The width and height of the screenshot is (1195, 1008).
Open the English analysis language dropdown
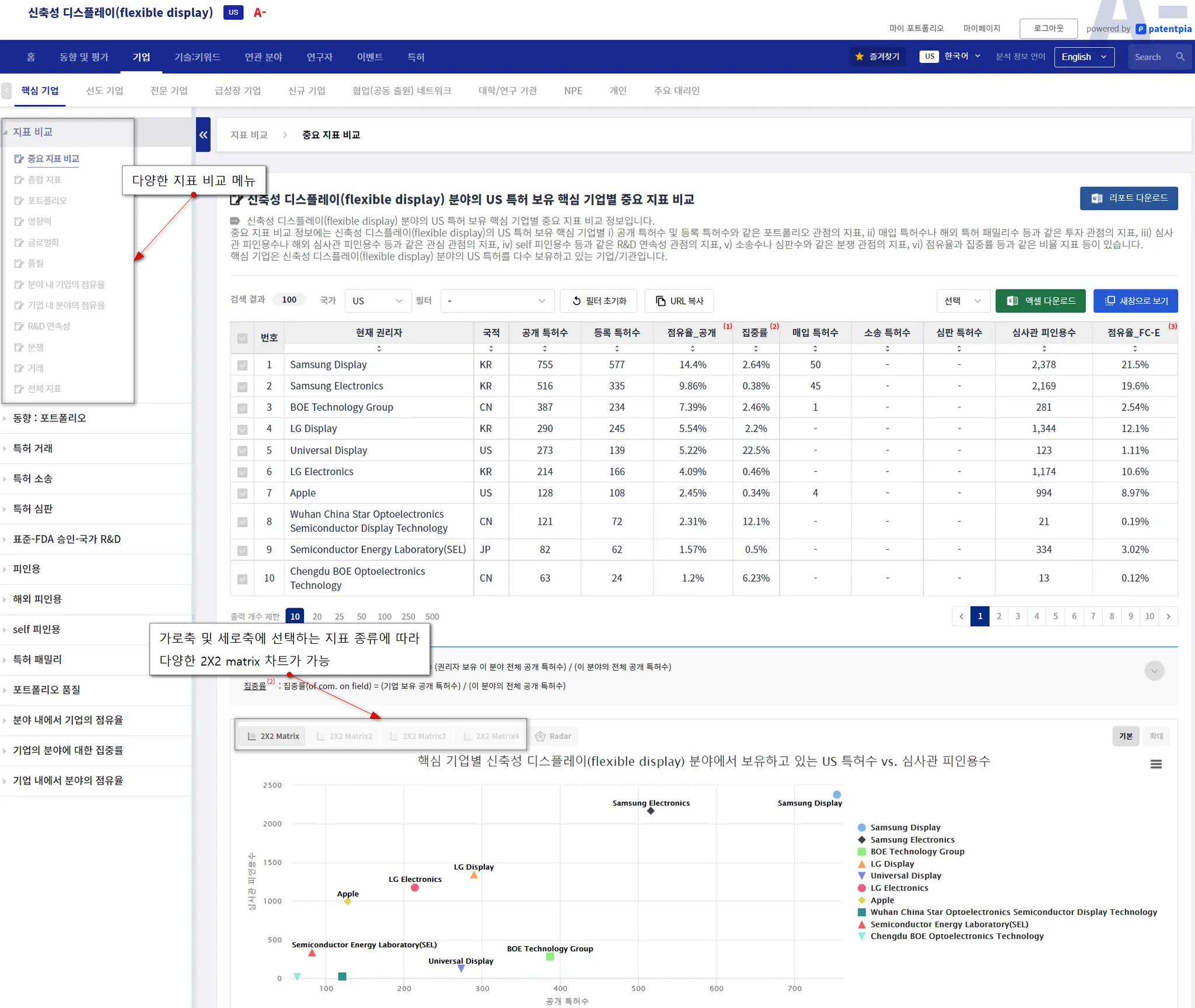[1084, 57]
